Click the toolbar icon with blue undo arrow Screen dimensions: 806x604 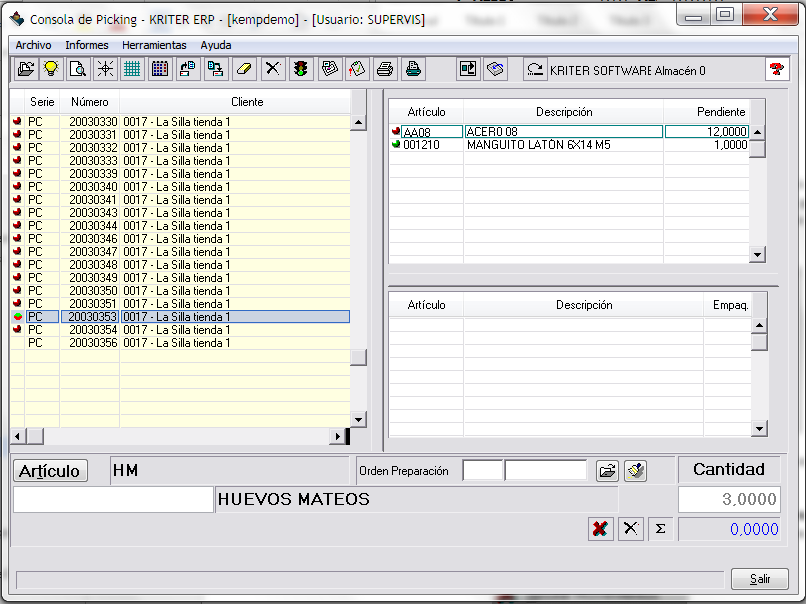click(x=496, y=69)
